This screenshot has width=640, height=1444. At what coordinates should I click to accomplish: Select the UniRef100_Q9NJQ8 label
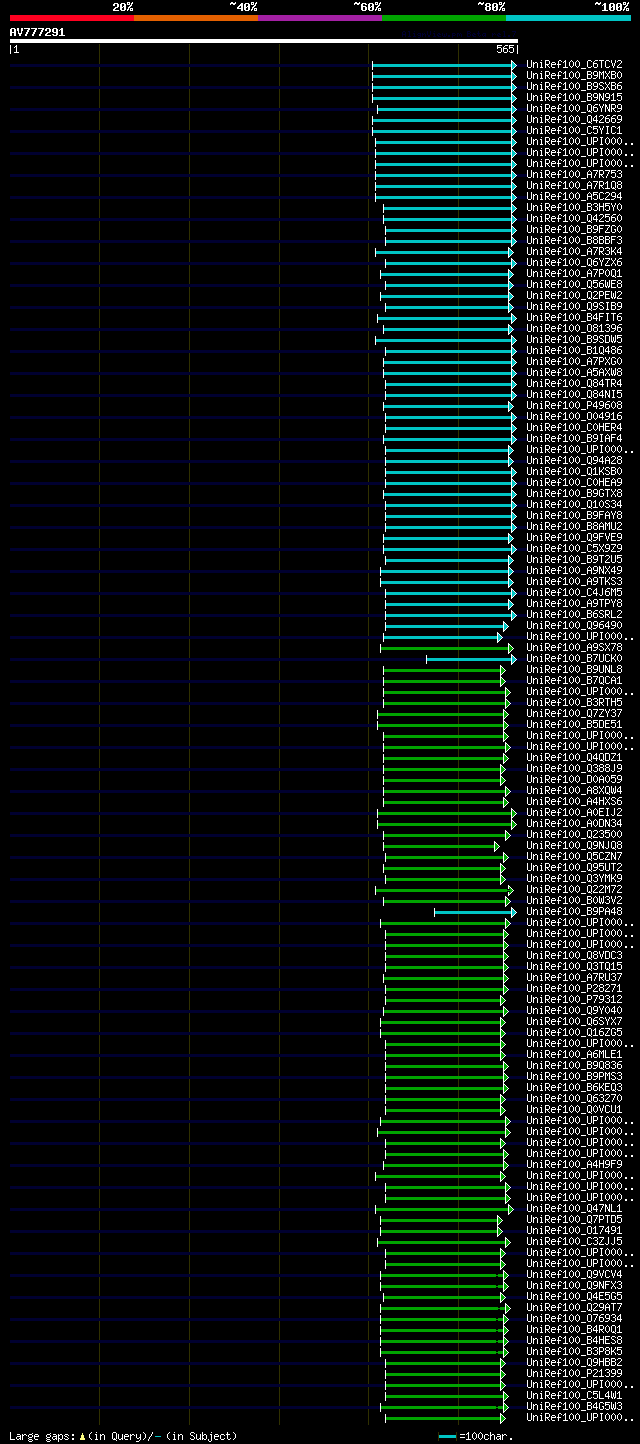574,845
